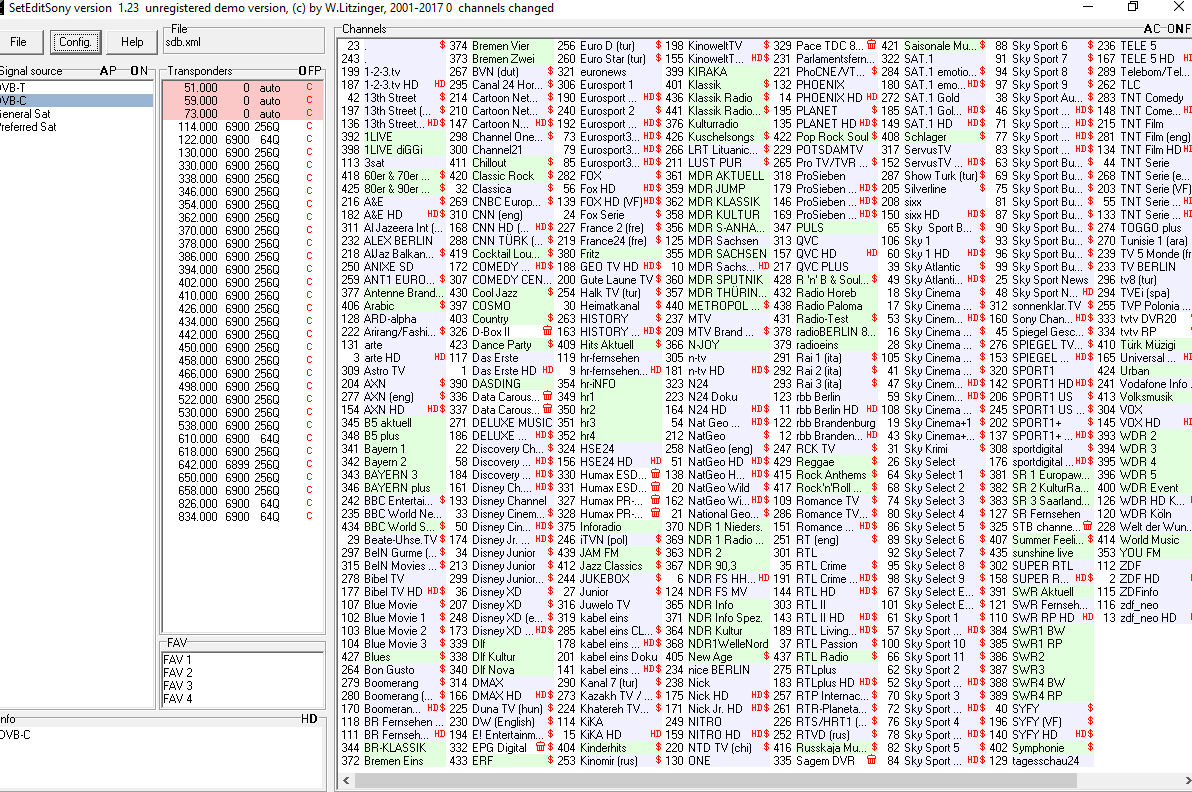Click the trash icon next to Pace TDC
The height and width of the screenshot is (792, 1192).
click(x=871, y=46)
